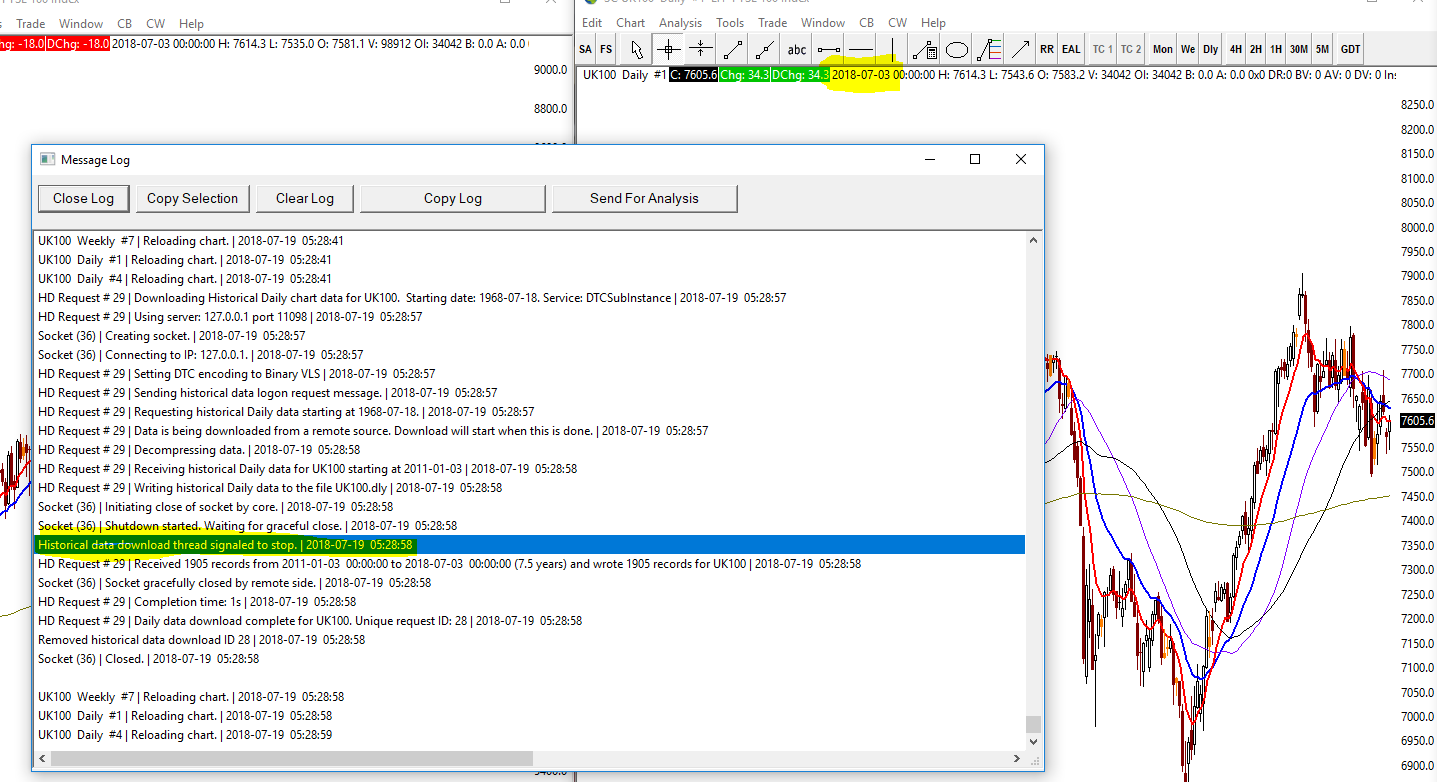The height and width of the screenshot is (782, 1437).
Task: Select the highlighted 'Historical data download thread signaled' line
Action: pyautogui.click(x=530, y=545)
